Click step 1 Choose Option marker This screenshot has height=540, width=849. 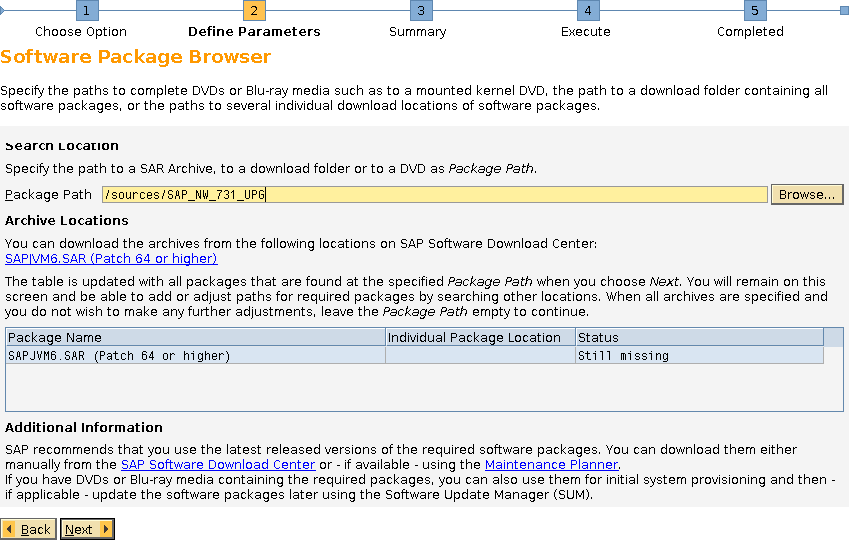[87, 10]
